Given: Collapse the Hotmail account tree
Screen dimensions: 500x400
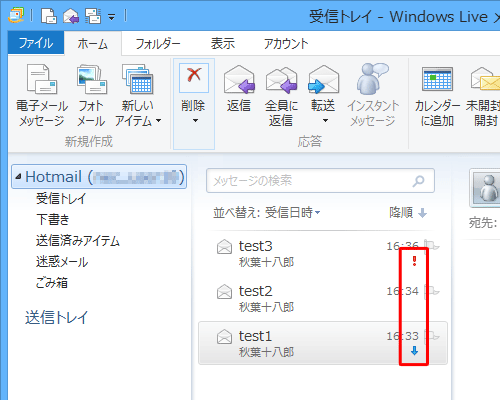Looking at the screenshot, I should [x=18, y=176].
